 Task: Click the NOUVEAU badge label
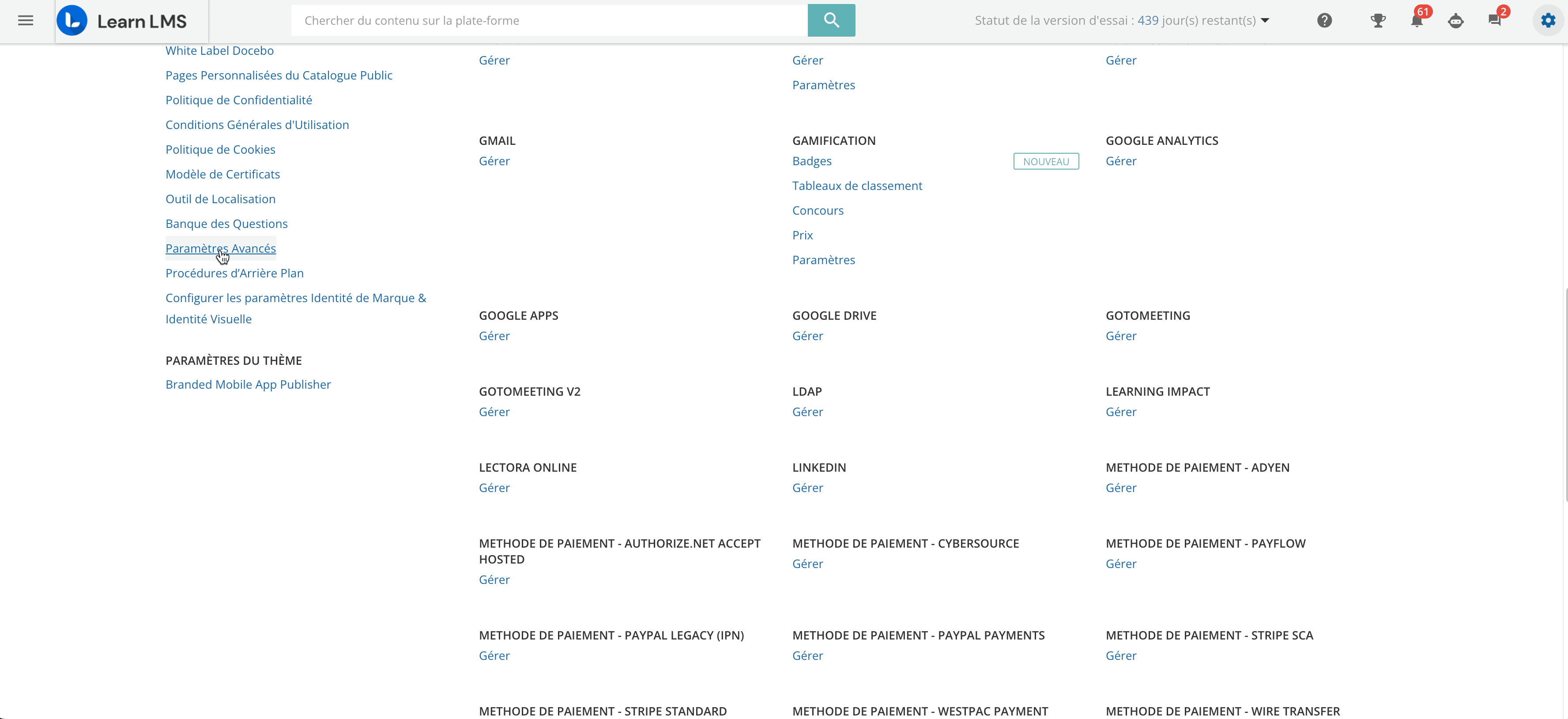click(1046, 161)
